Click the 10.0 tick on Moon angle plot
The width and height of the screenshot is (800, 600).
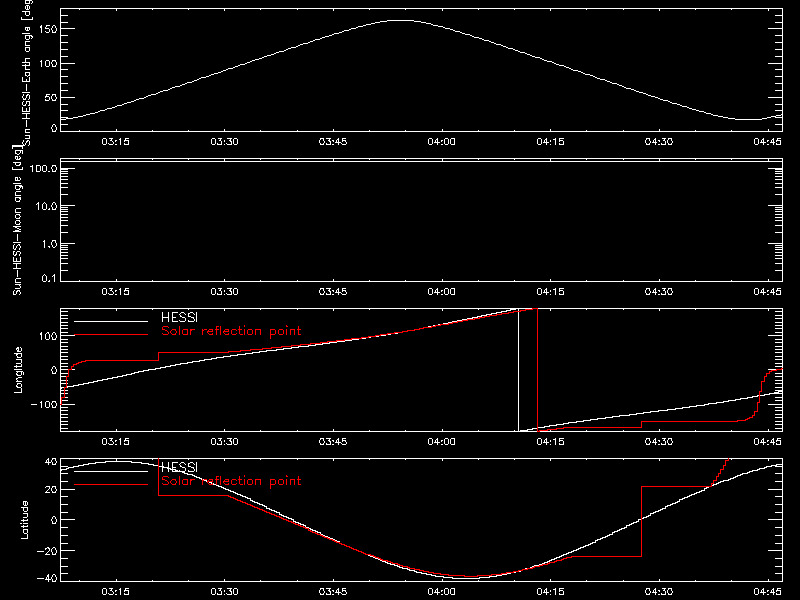[x=46, y=206]
